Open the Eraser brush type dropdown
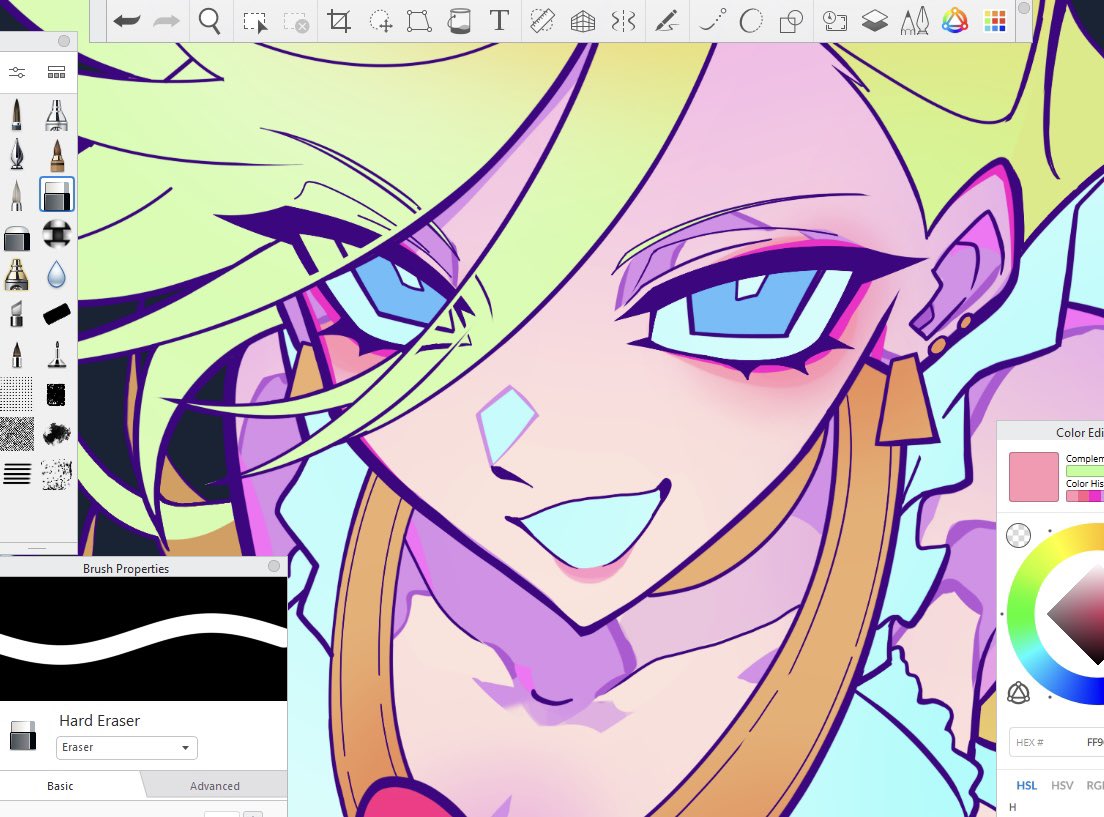1104x817 pixels. pyautogui.click(x=127, y=747)
